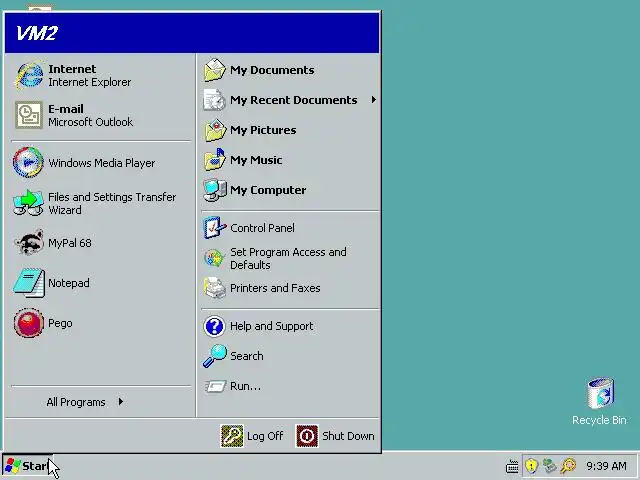Click the Shut Down text
This screenshot has height=480, width=640.
(348, 436)
